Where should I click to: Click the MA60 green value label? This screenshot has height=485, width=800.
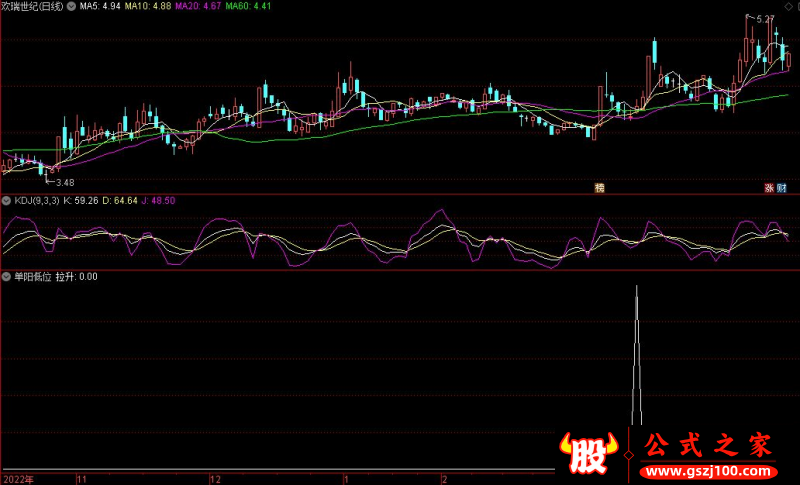coord(248,6)
